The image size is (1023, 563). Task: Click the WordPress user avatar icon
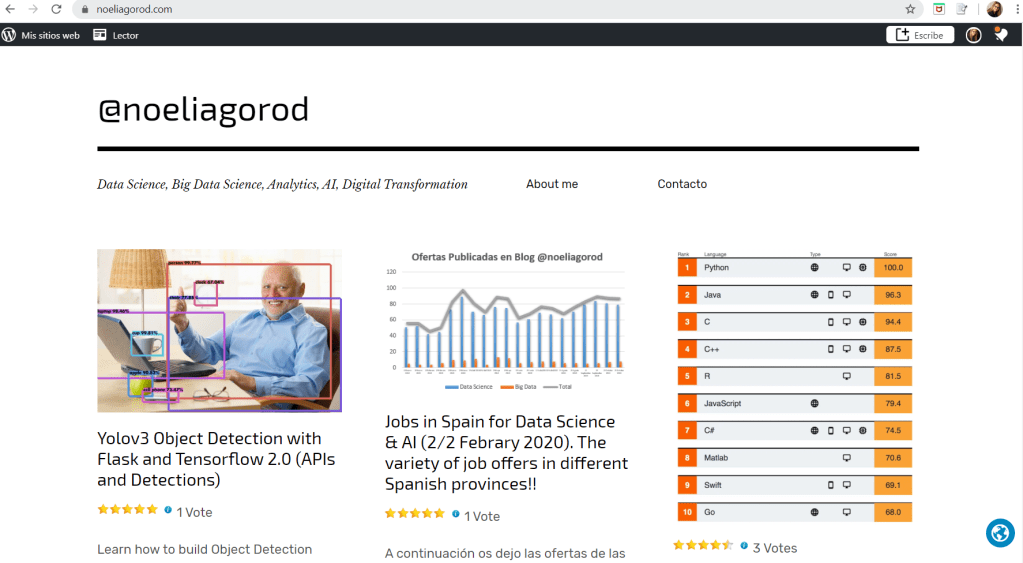[973, 35]
